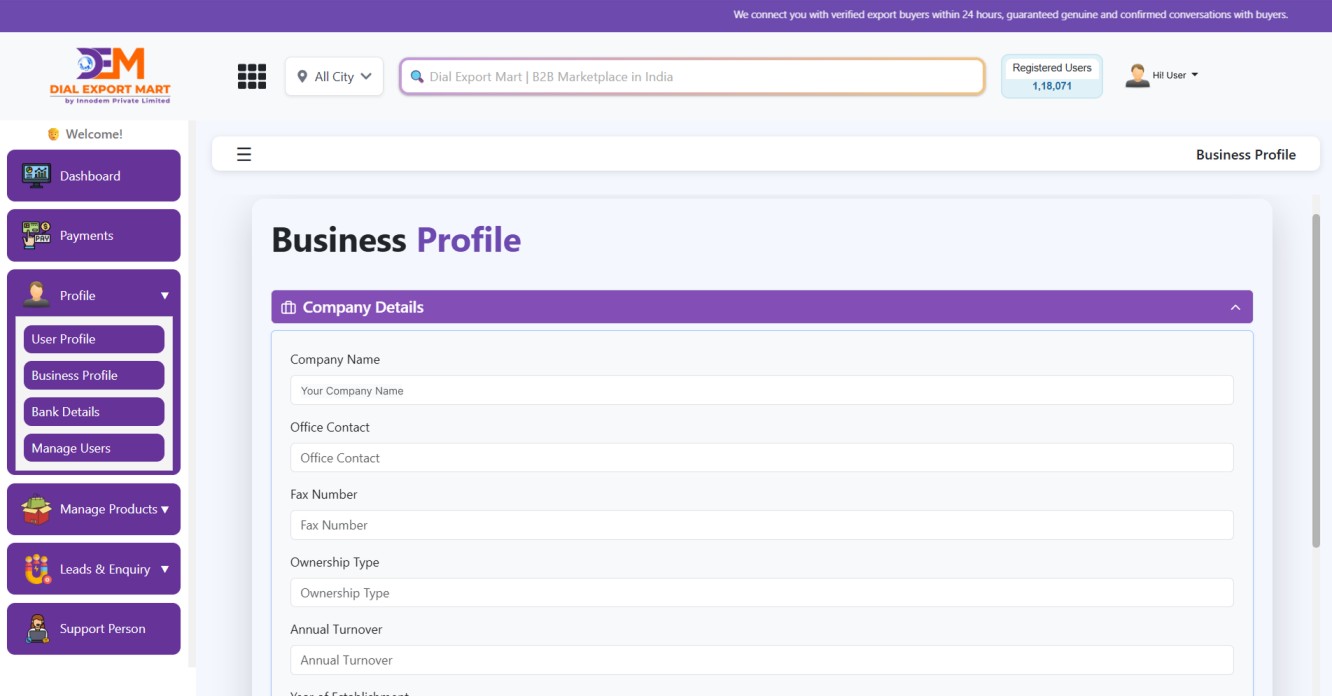
Task: Open the Support Person menu item
Action: pos(94,628)
